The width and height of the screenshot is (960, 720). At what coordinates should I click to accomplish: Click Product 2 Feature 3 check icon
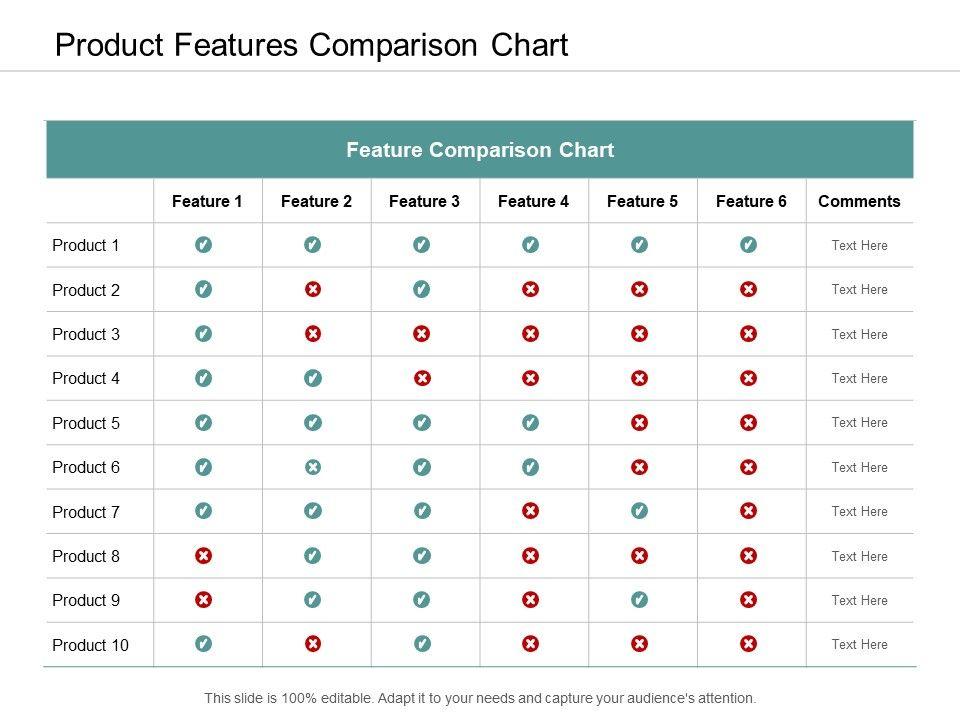pos(422,290)
